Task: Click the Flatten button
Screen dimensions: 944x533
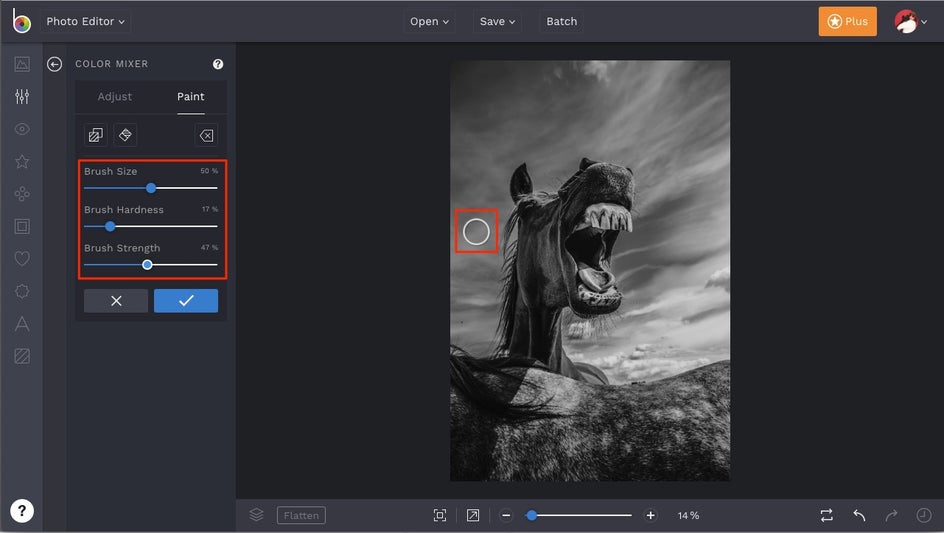Action: pos(301,516)
